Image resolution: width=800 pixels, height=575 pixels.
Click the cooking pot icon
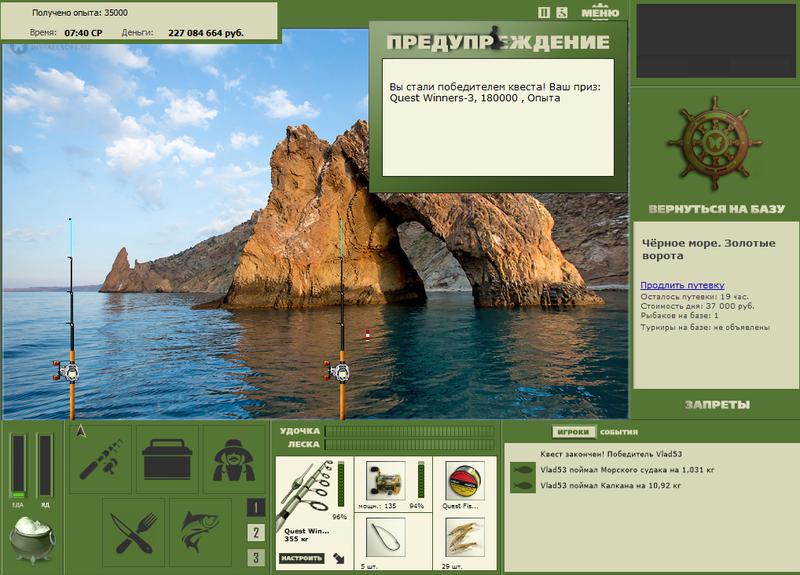pyautogui.click(x=32, y=540)
